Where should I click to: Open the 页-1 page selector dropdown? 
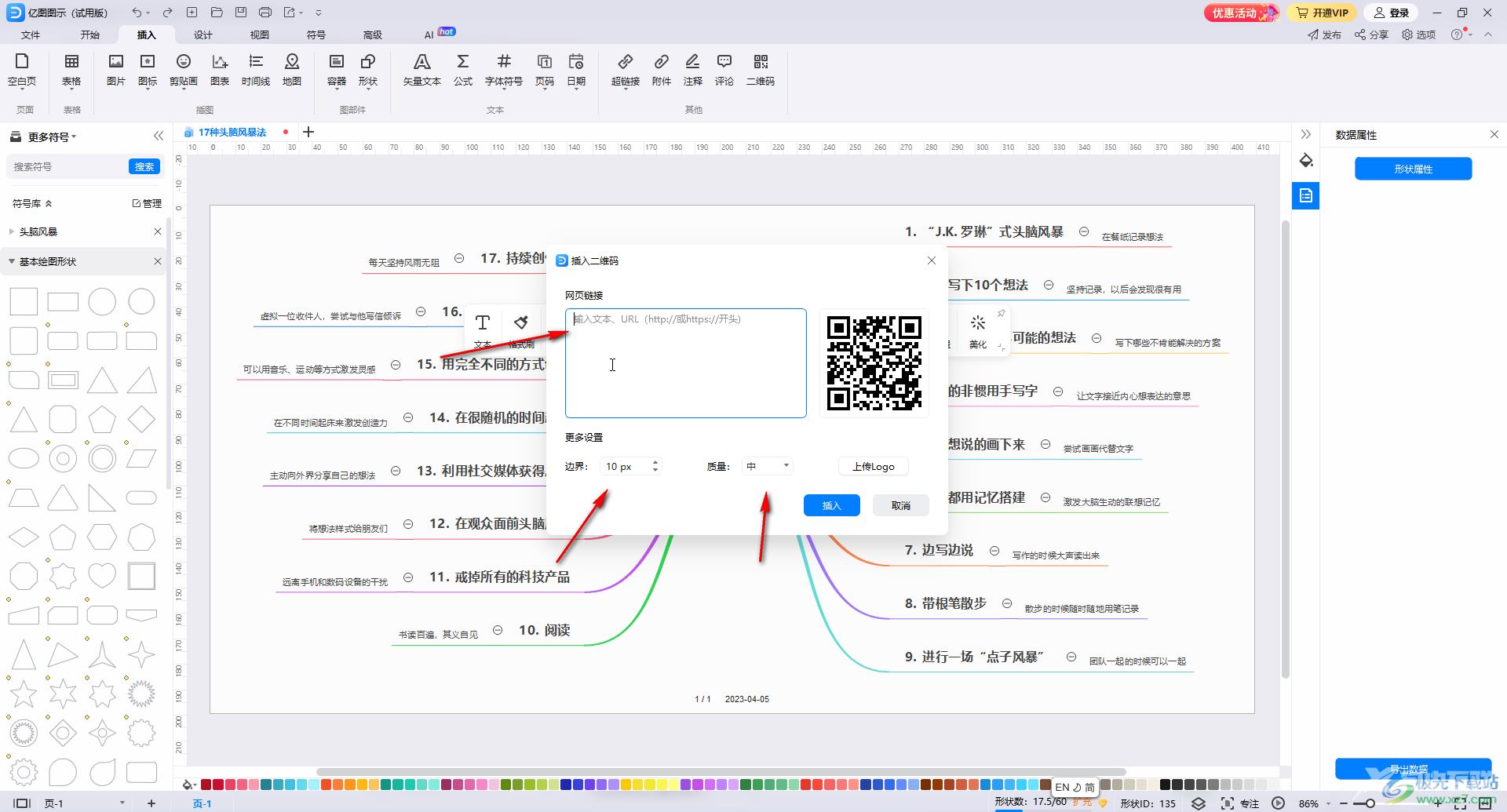(x=122, y=803)
